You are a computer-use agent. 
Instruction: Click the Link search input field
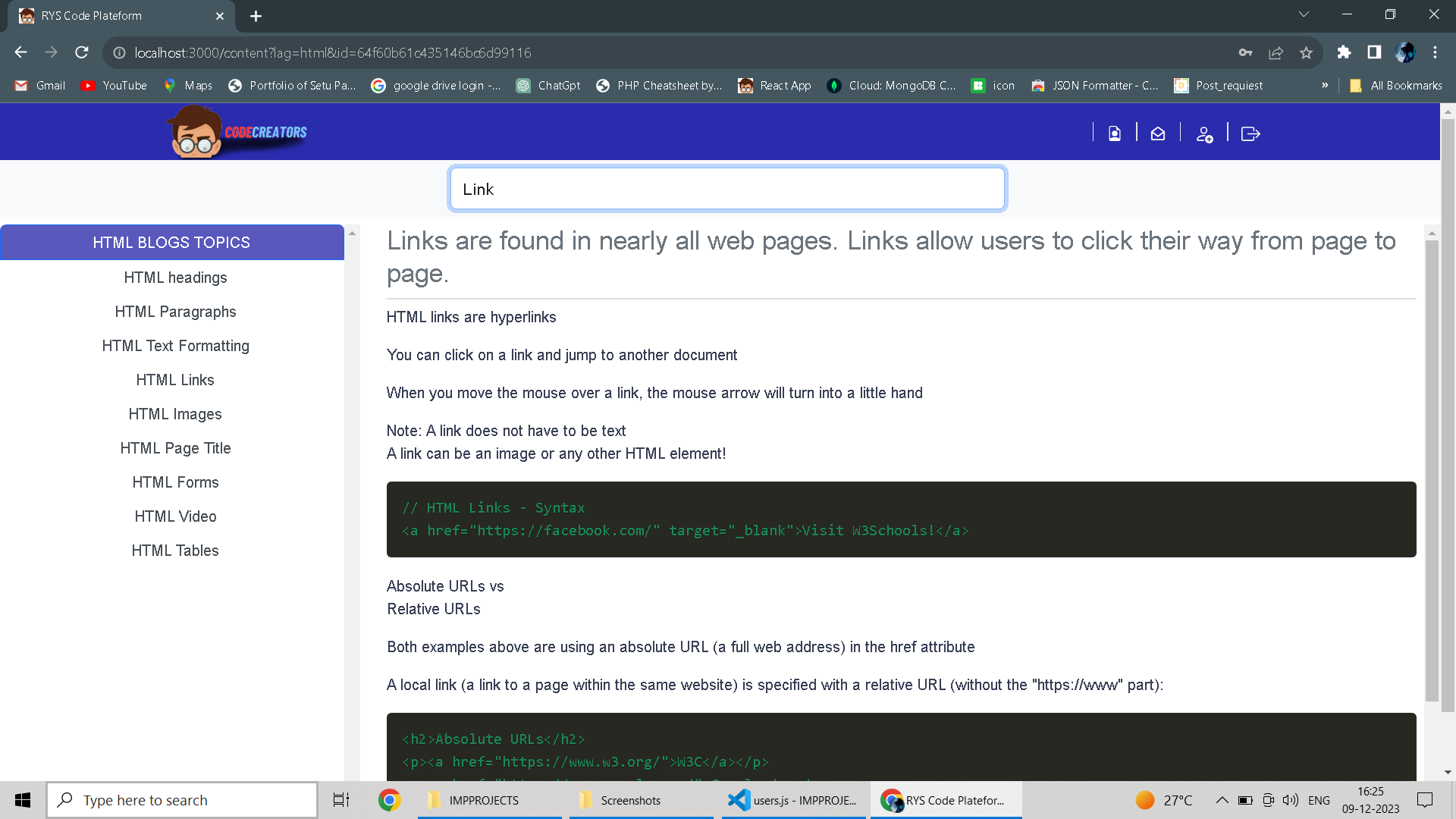click(726, 189)
